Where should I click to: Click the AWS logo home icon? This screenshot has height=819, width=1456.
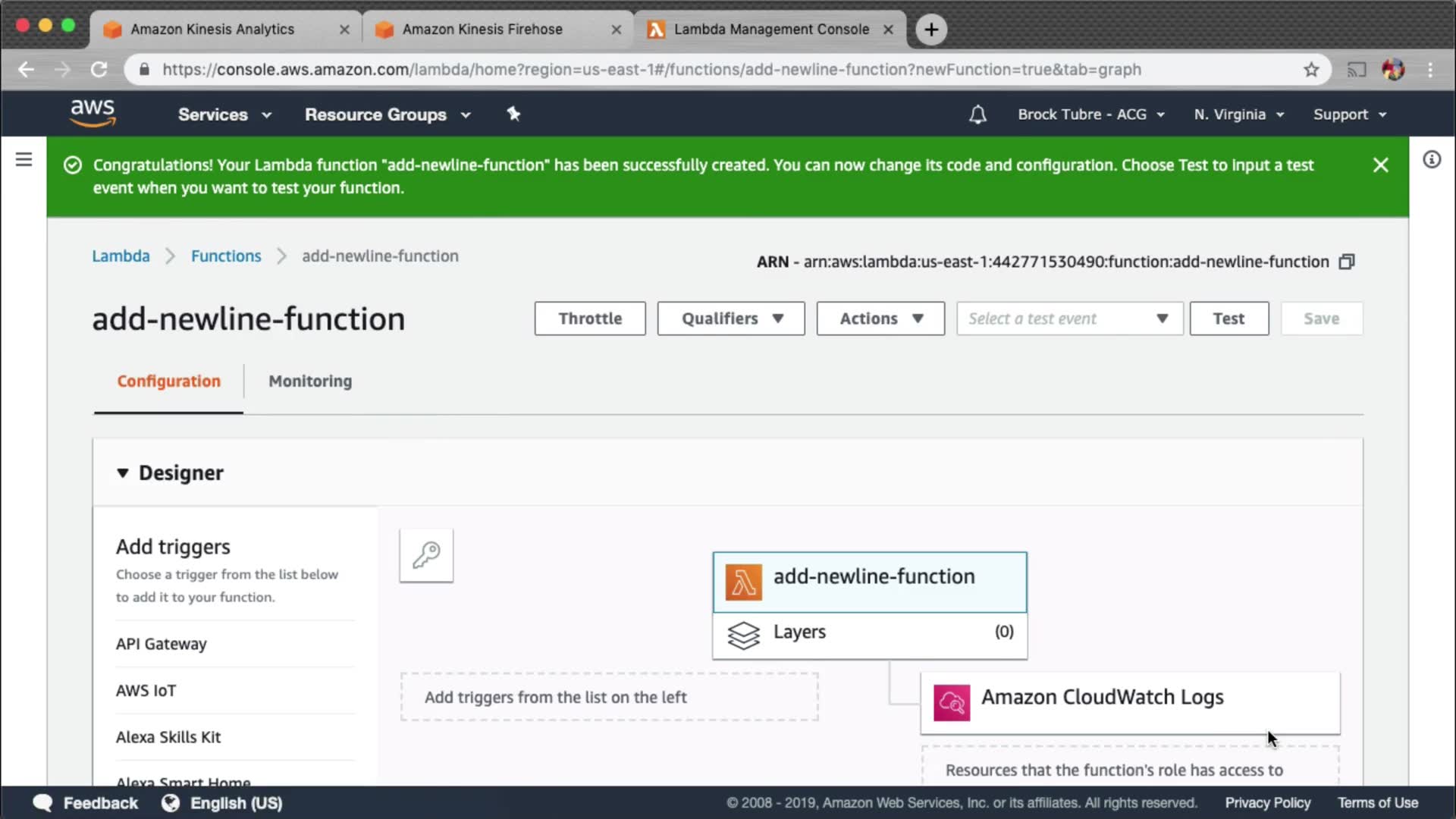pos(93,113)
